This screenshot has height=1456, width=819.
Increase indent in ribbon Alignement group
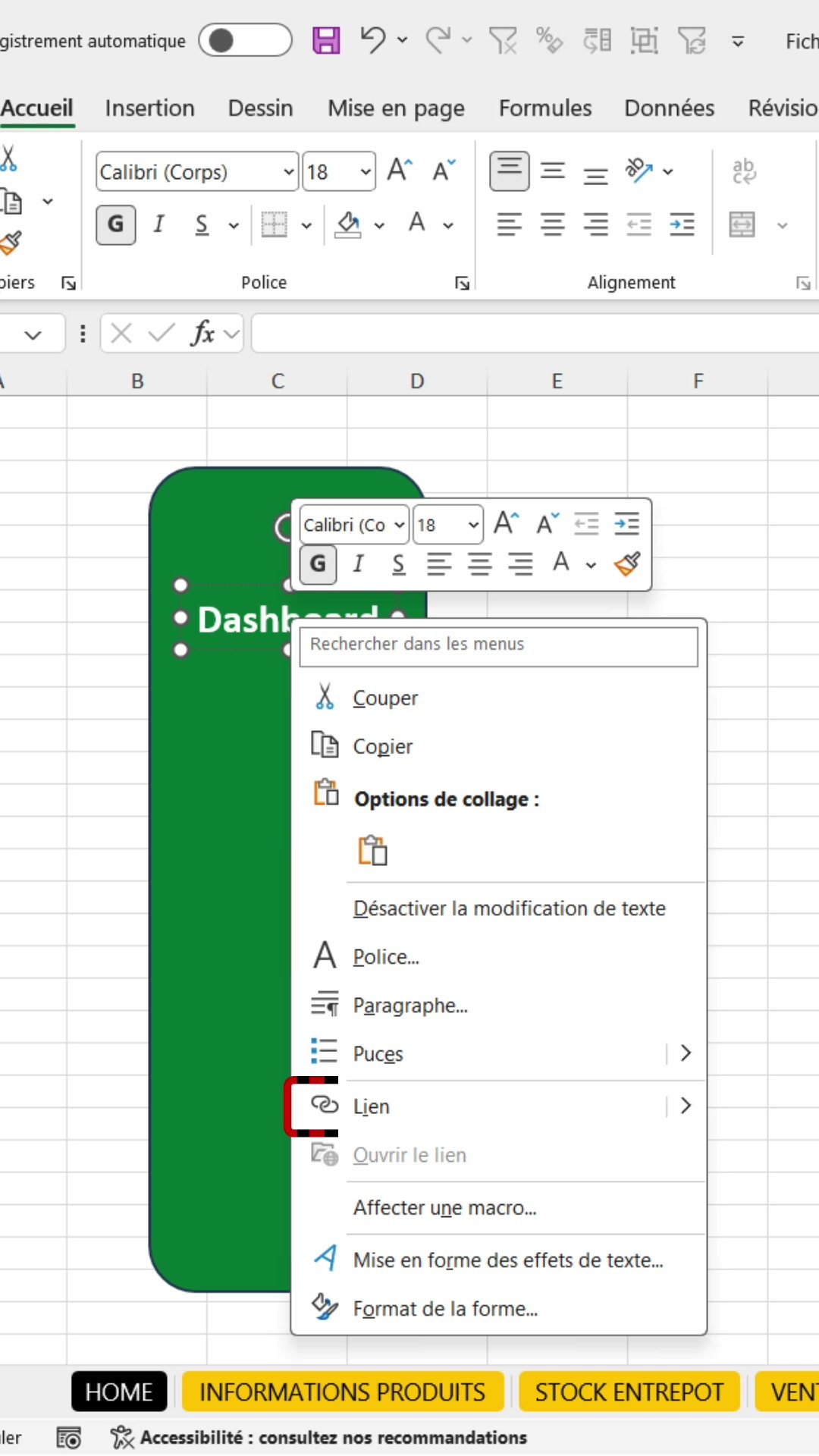coord(682,224)
